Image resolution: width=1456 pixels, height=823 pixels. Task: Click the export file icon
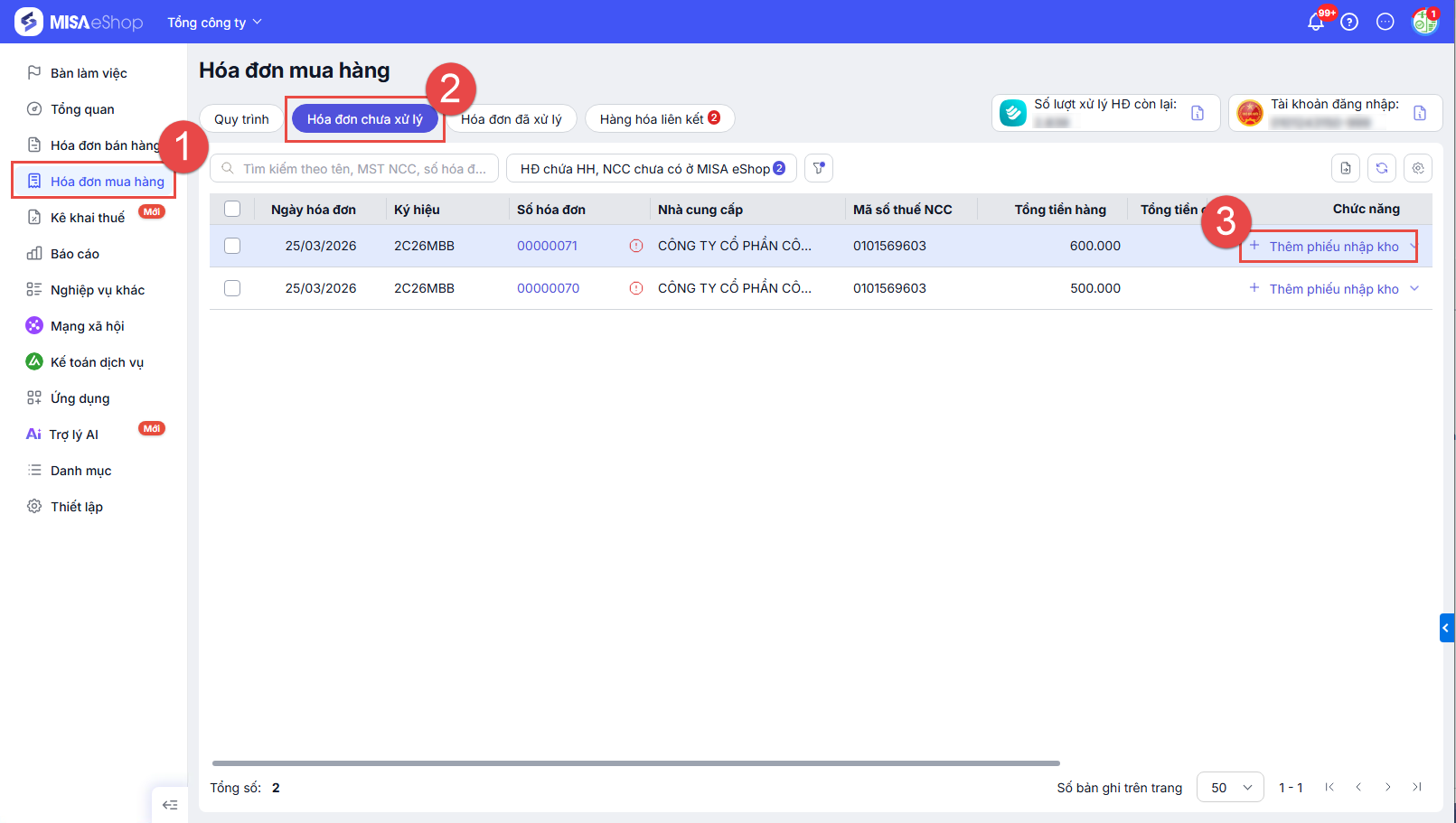[x=1346, y=168]
